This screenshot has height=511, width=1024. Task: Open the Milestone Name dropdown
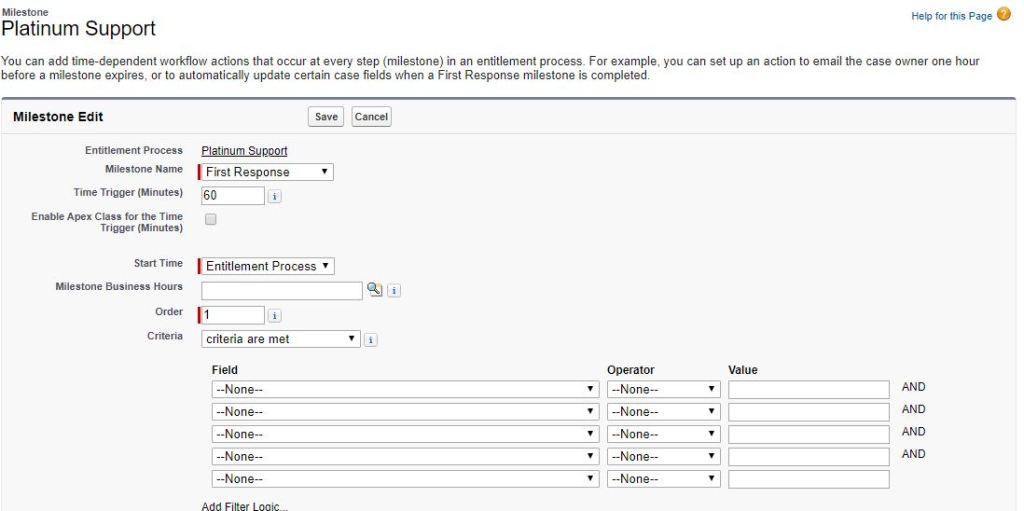[x=268, y=172]
